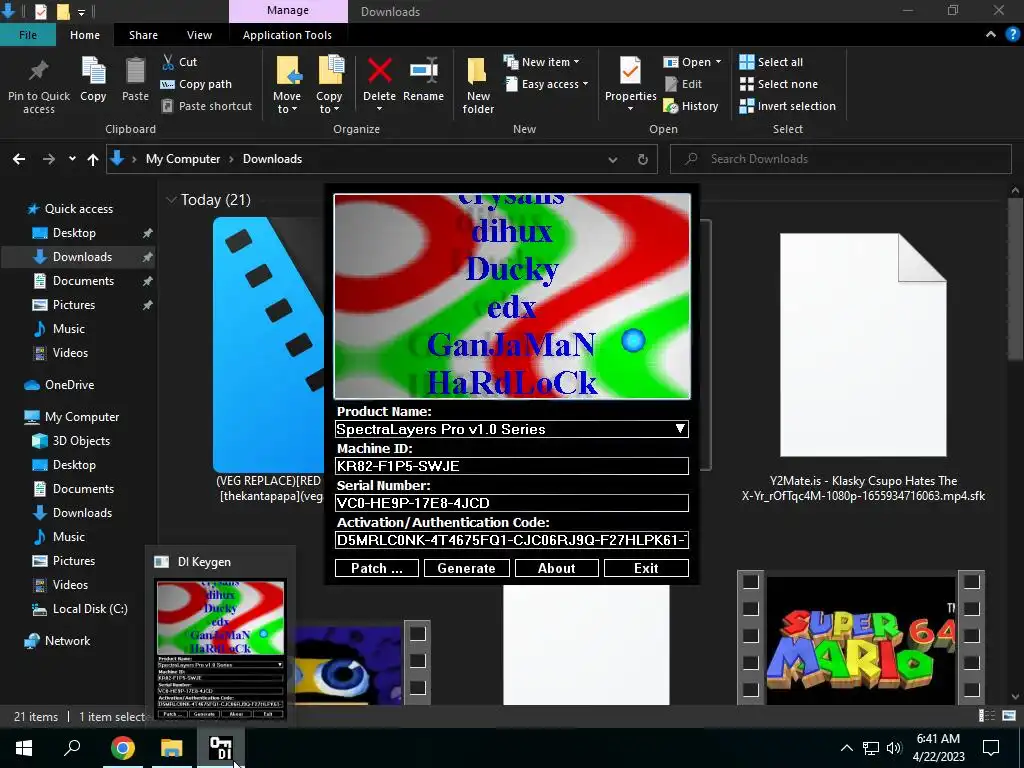Click My Computer in address breadcrumb
The image size is (1024, 768).
(183, 159)
